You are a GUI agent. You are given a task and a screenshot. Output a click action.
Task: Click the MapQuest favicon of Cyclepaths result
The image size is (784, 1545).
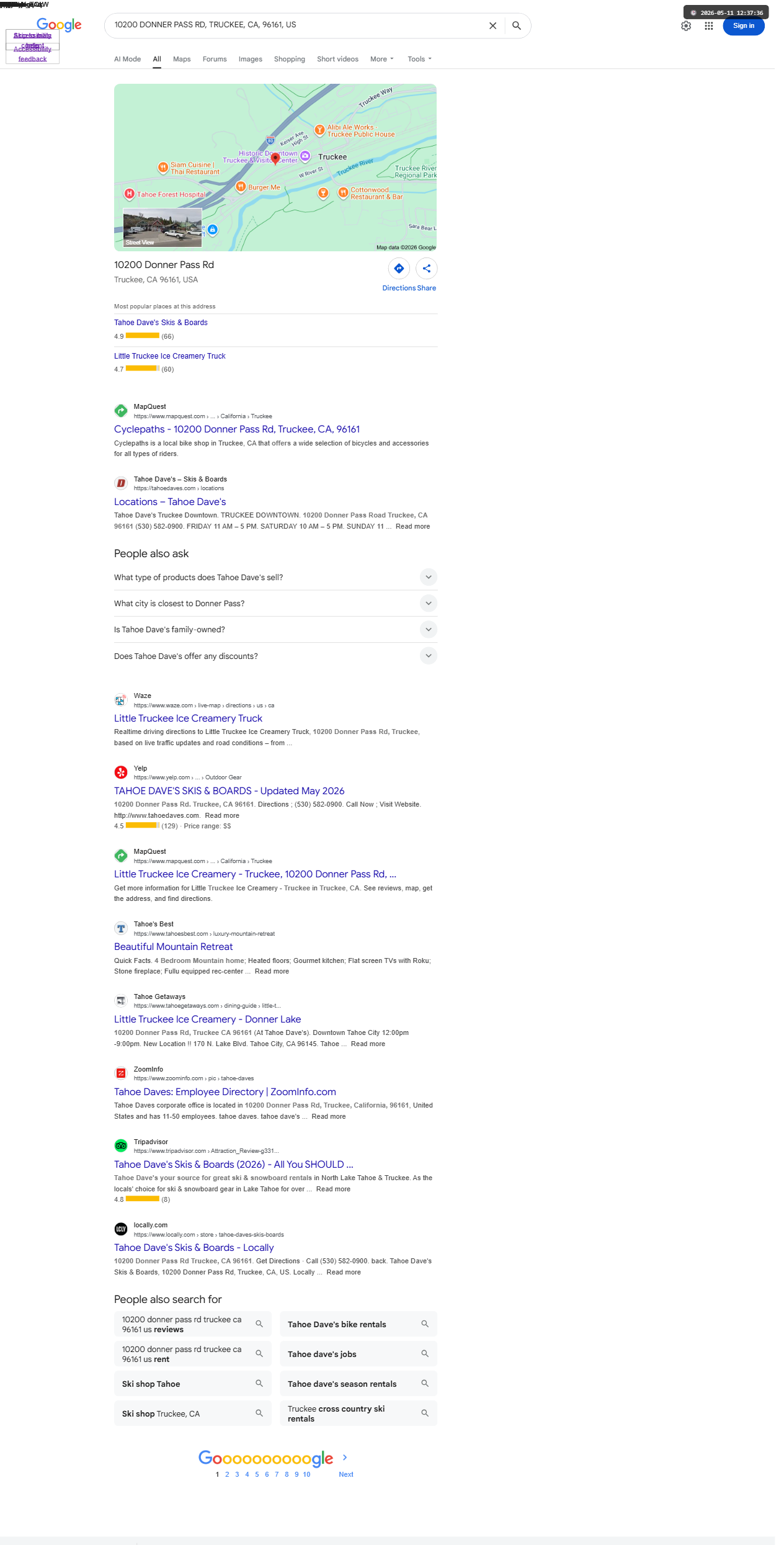click(121, 411)
